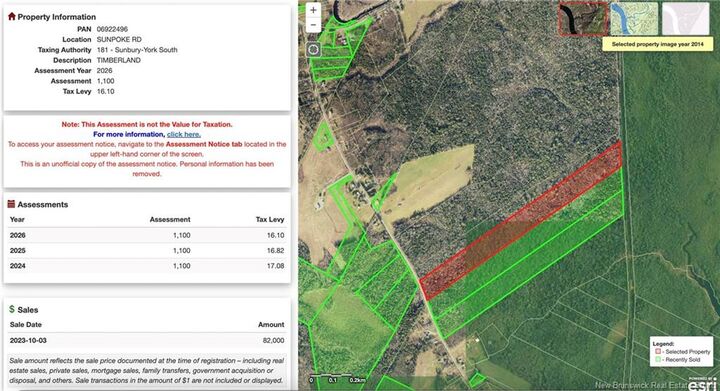This screenshot has width=720, height=391.
Task: Zoom in on the map
Action: click(313, 10)
